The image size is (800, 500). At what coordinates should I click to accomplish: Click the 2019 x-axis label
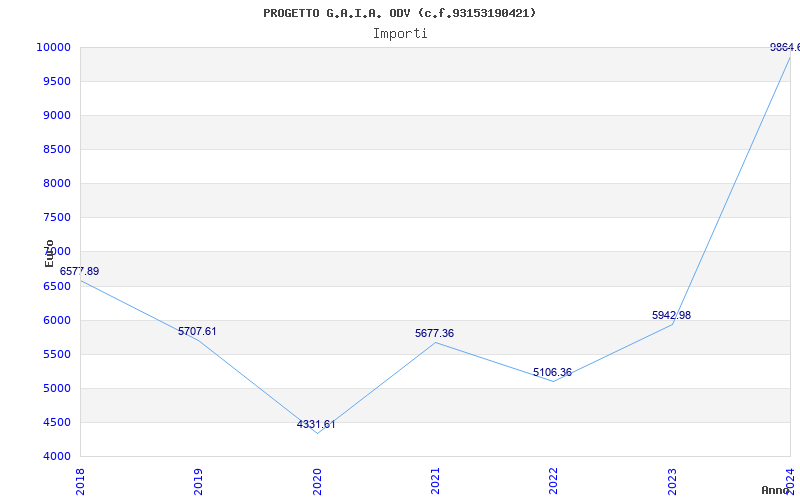(x=198, y=481)
